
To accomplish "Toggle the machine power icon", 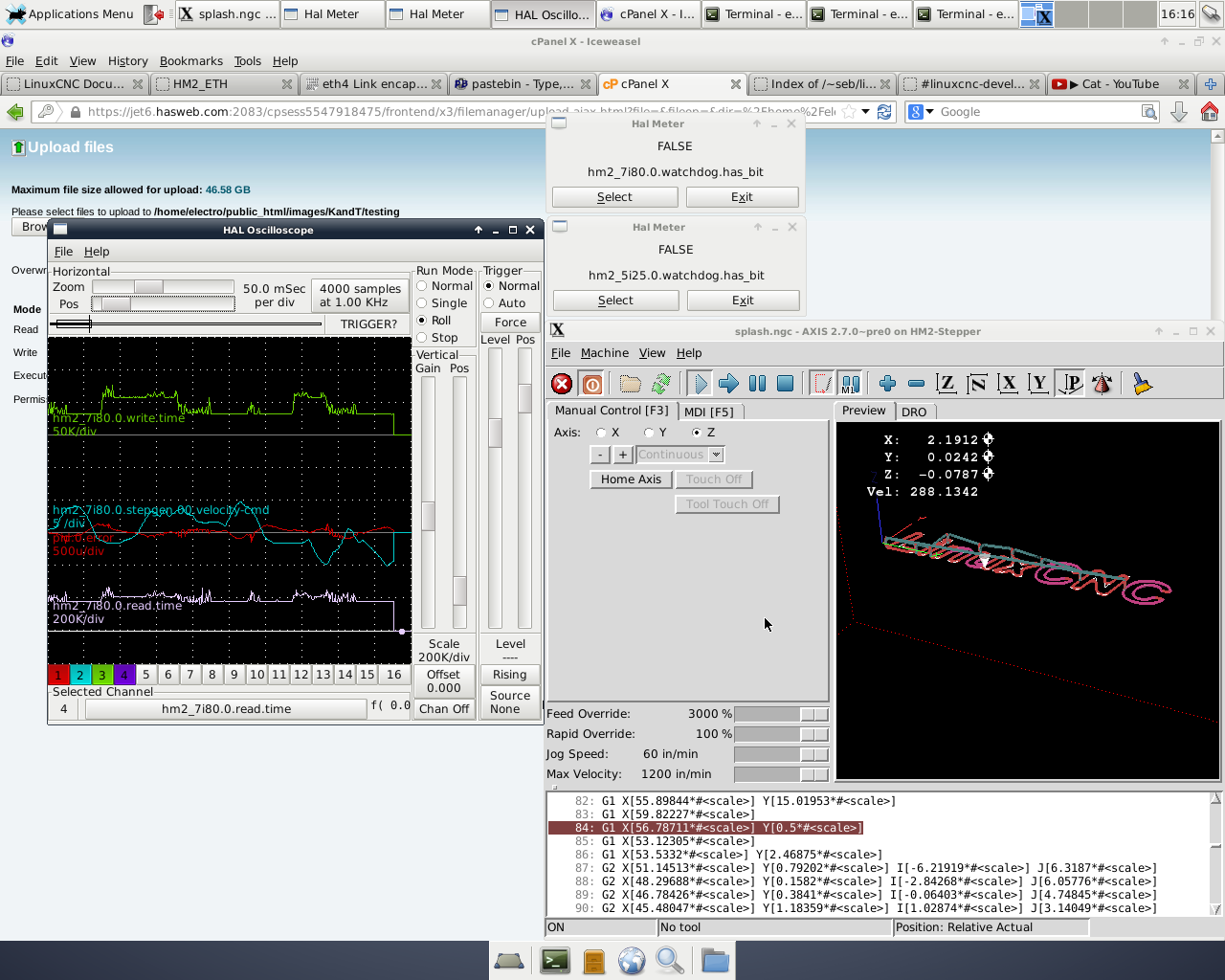I will click(592, 384).
